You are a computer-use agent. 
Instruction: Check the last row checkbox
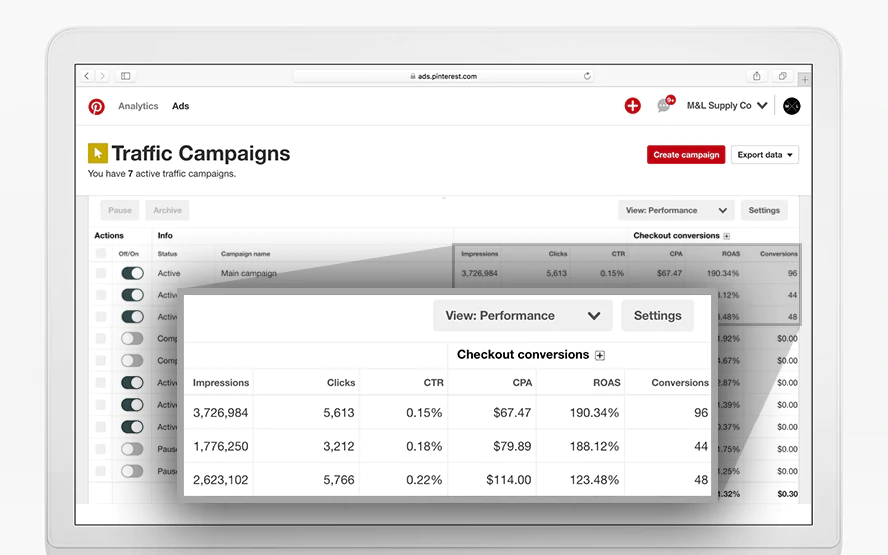(101, 471)
